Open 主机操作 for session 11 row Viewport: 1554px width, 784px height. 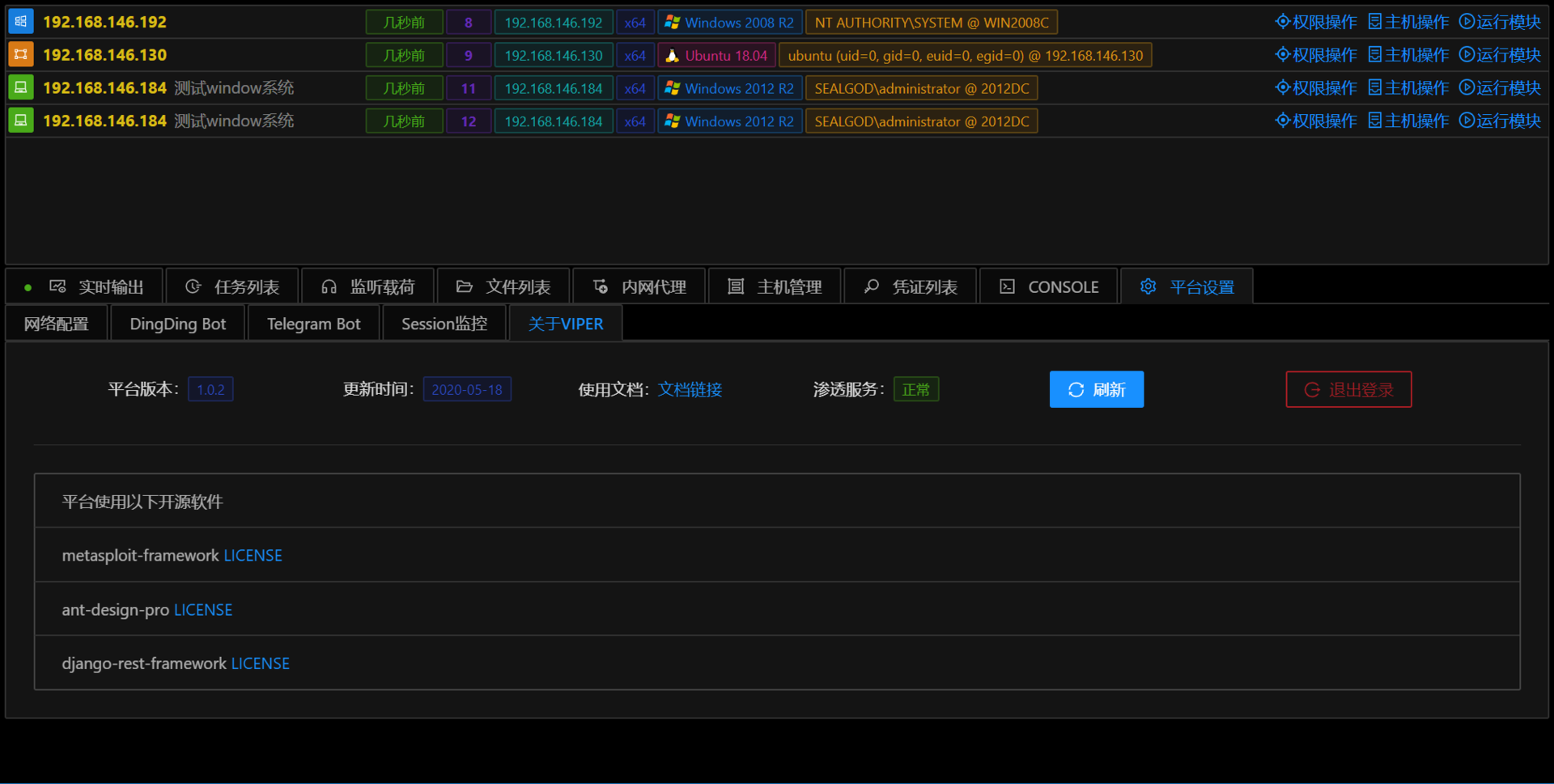[1408, 87]
